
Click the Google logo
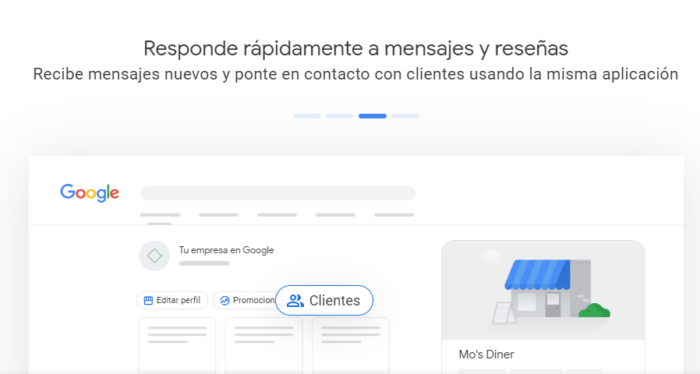[x=90, y=193]
